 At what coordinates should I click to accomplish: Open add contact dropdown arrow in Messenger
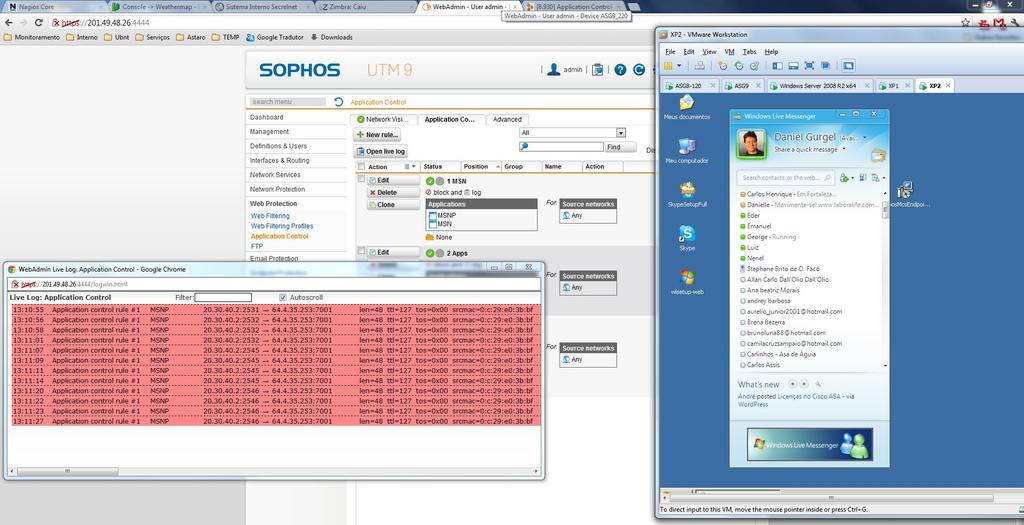pyautogui.click(x=852, y=178)
